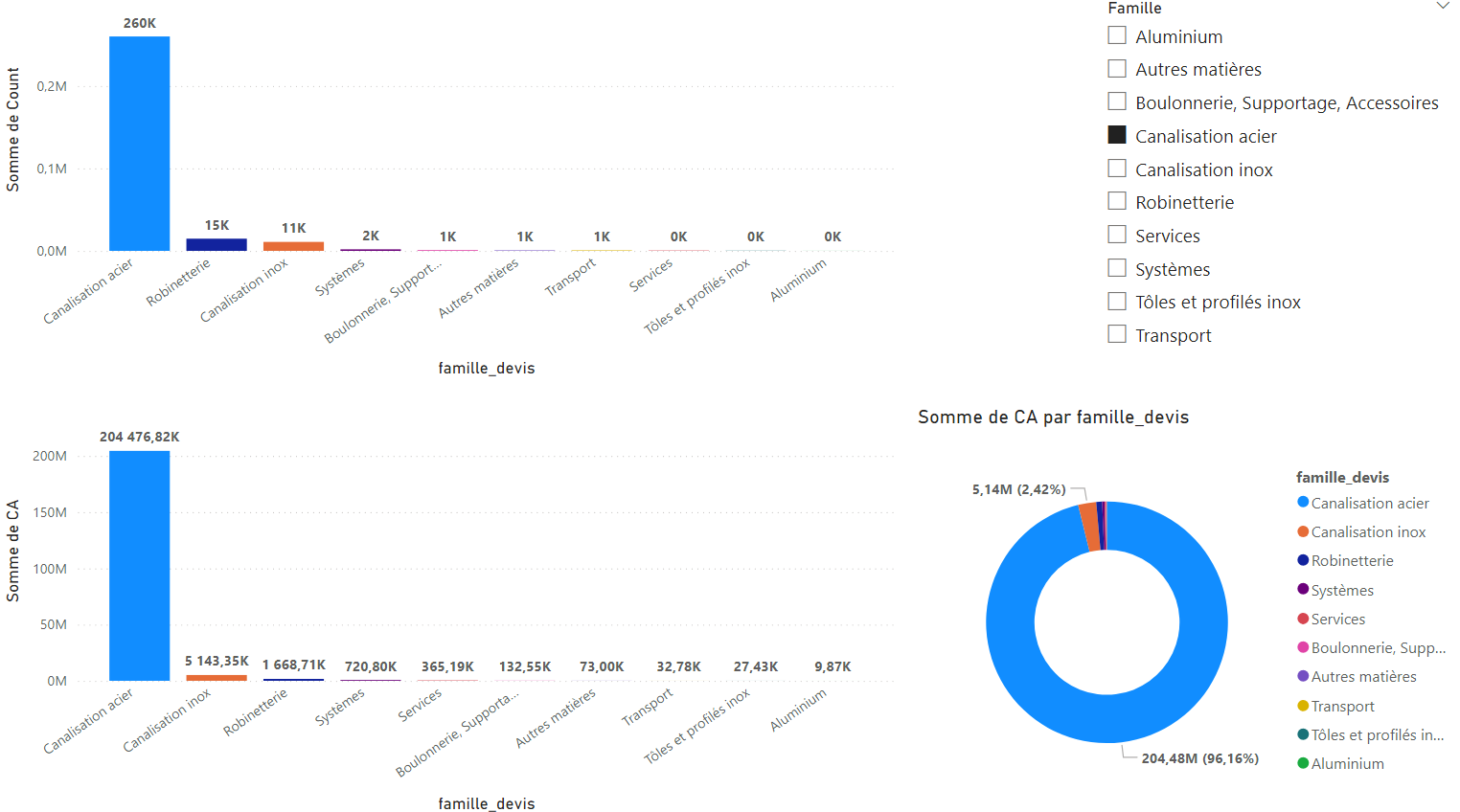Click '32,78K' Transport data label
Image resolution: width=1460 pixels, height=812 pixels.
pyautogui.click(x=678, y=666)
